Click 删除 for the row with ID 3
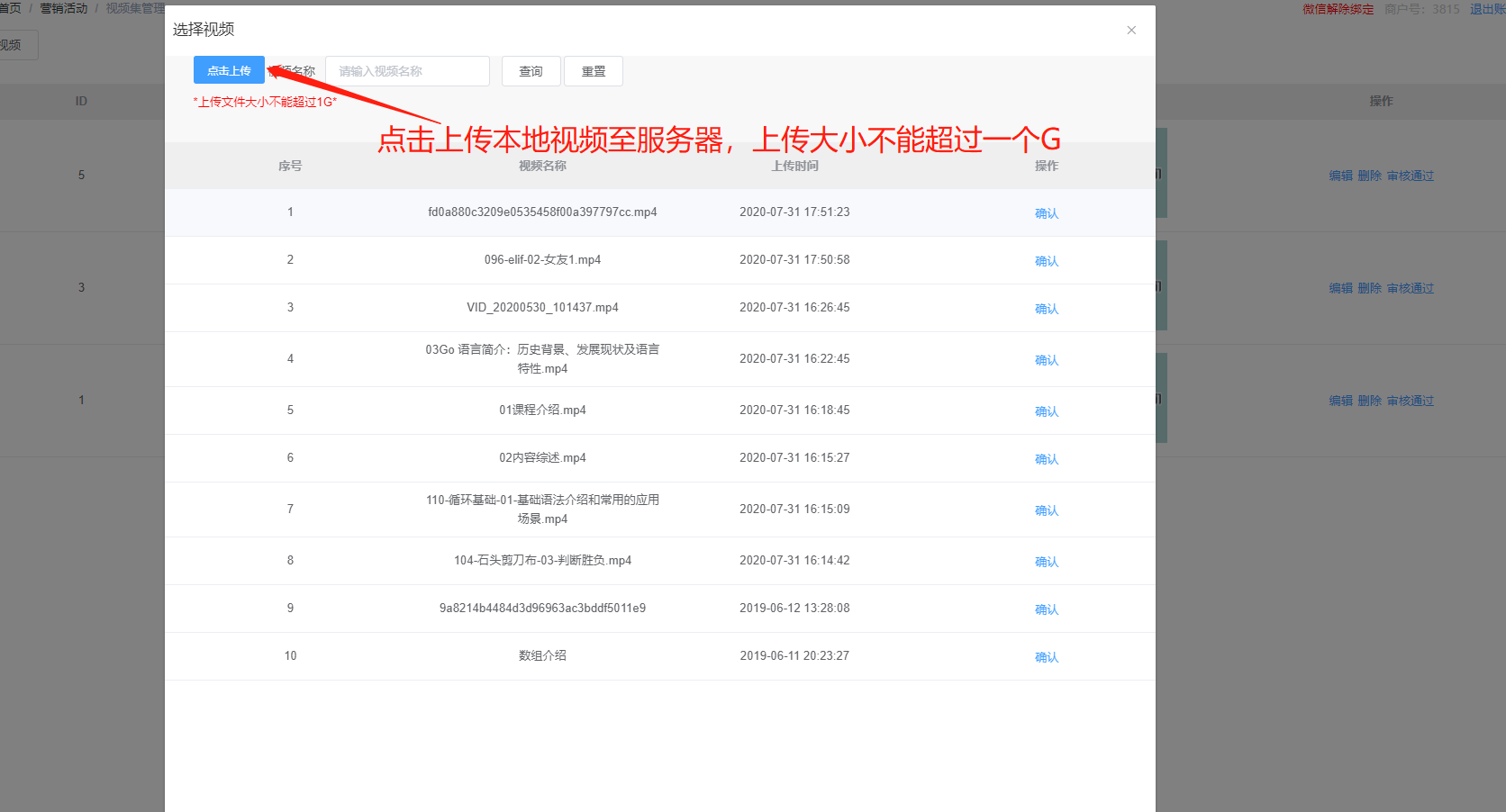Viewport: 1506px width, 812px height. (x=1369, y=288)
